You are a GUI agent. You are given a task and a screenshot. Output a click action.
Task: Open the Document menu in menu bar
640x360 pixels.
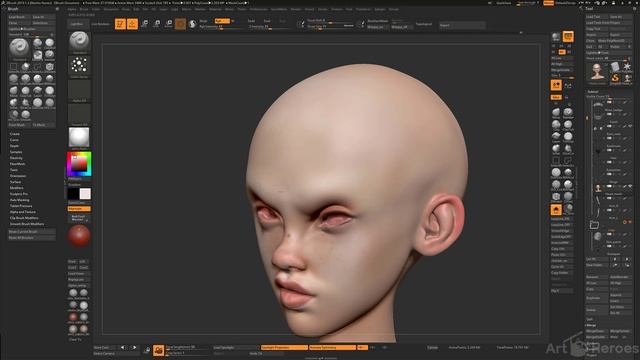[x=111, y=9]
